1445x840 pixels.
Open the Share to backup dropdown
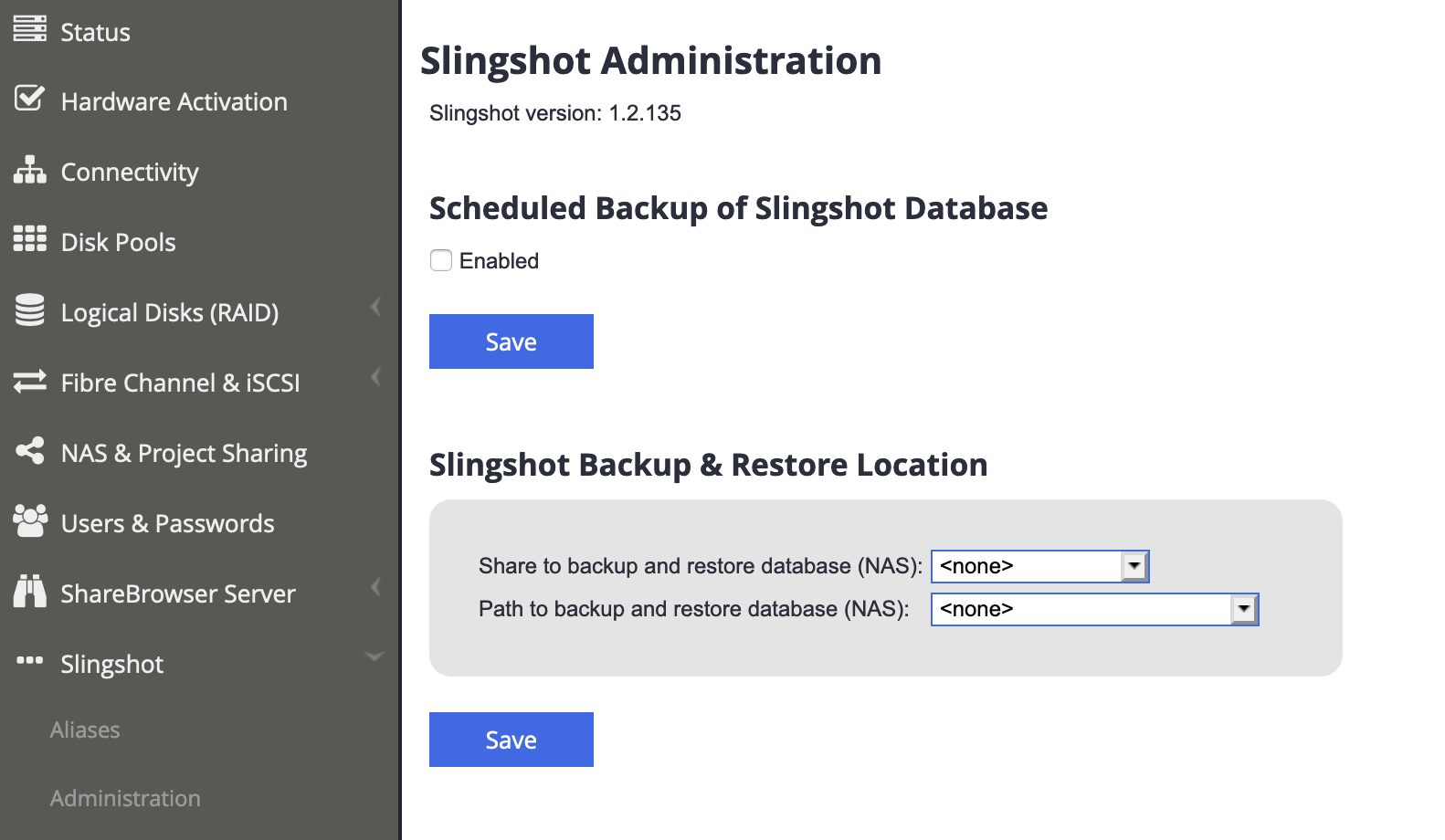[1039, 566]
